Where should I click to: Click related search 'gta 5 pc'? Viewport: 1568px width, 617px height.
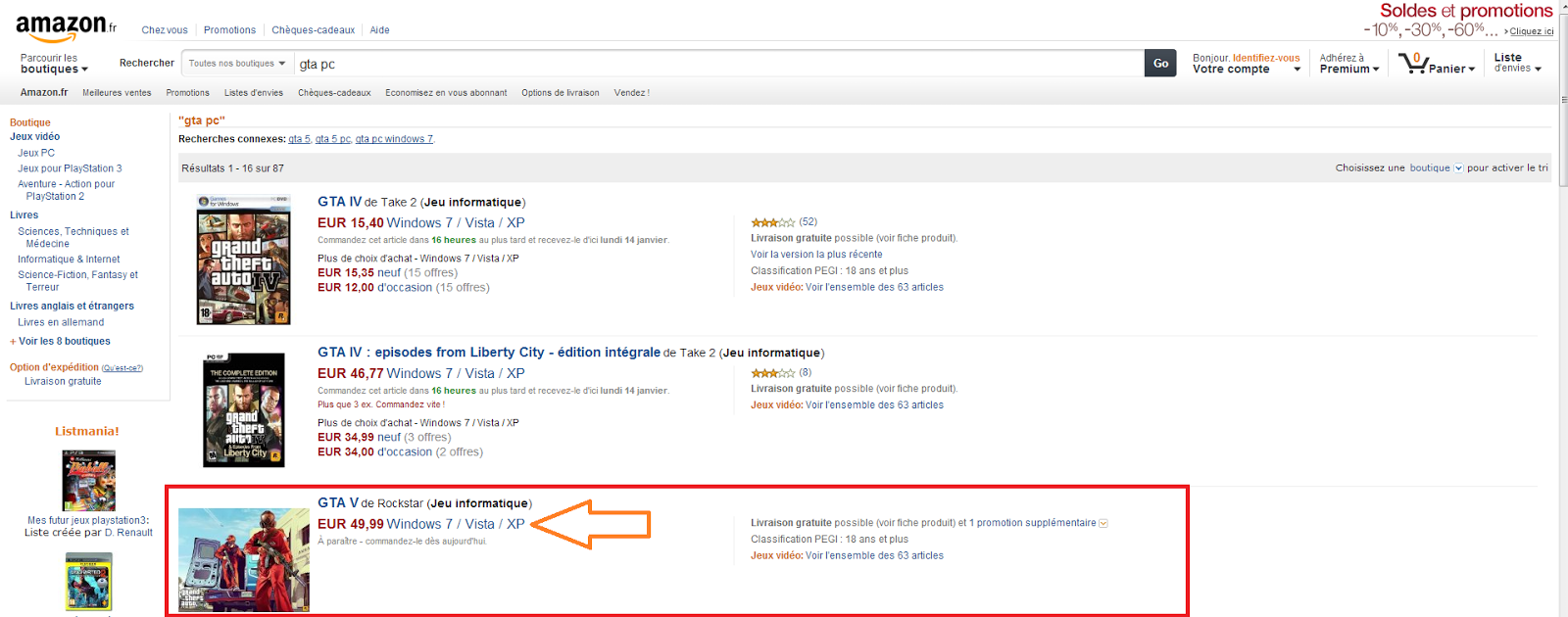click(x=333, y=139)
